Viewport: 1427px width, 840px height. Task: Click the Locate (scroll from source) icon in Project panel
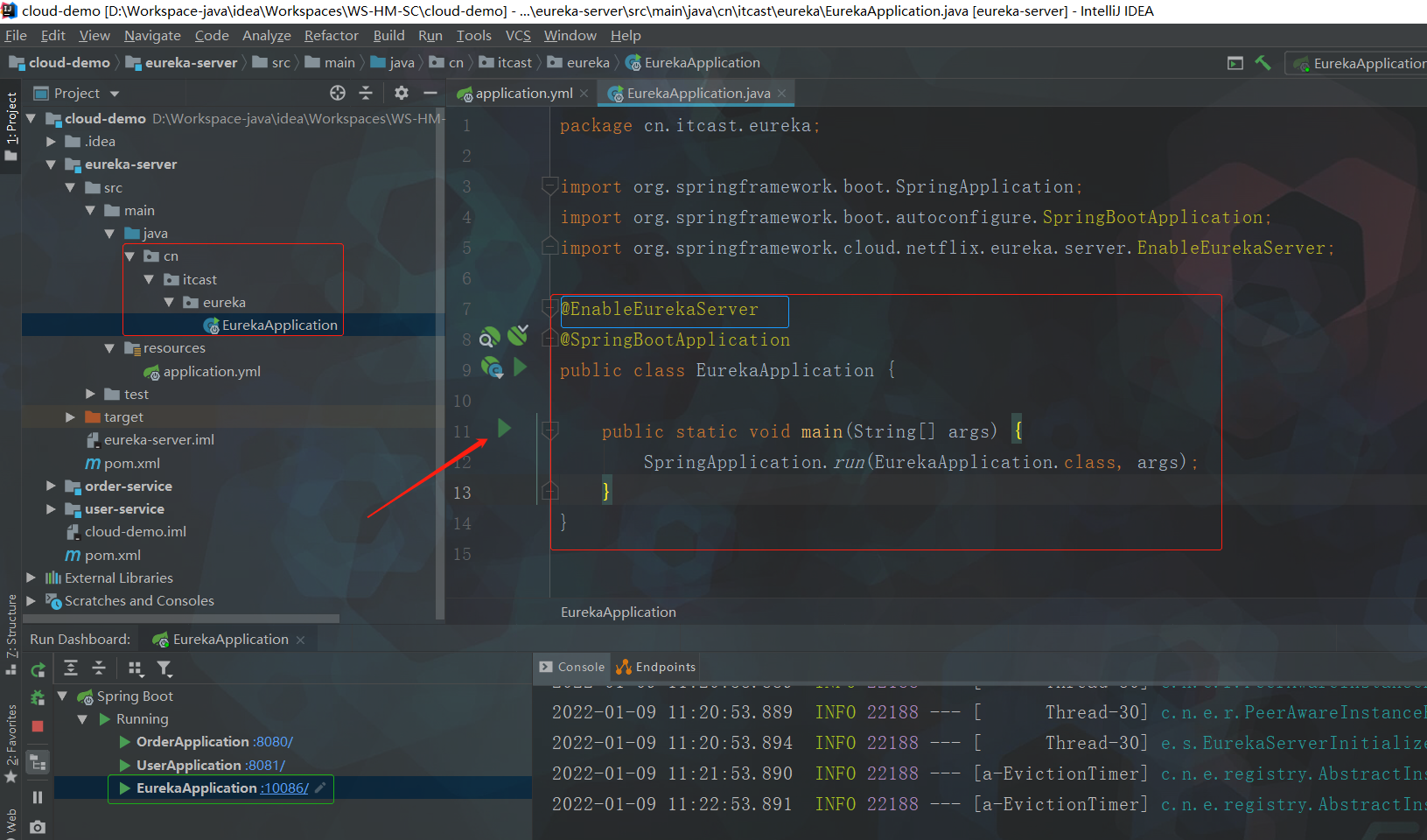point(338,93)
